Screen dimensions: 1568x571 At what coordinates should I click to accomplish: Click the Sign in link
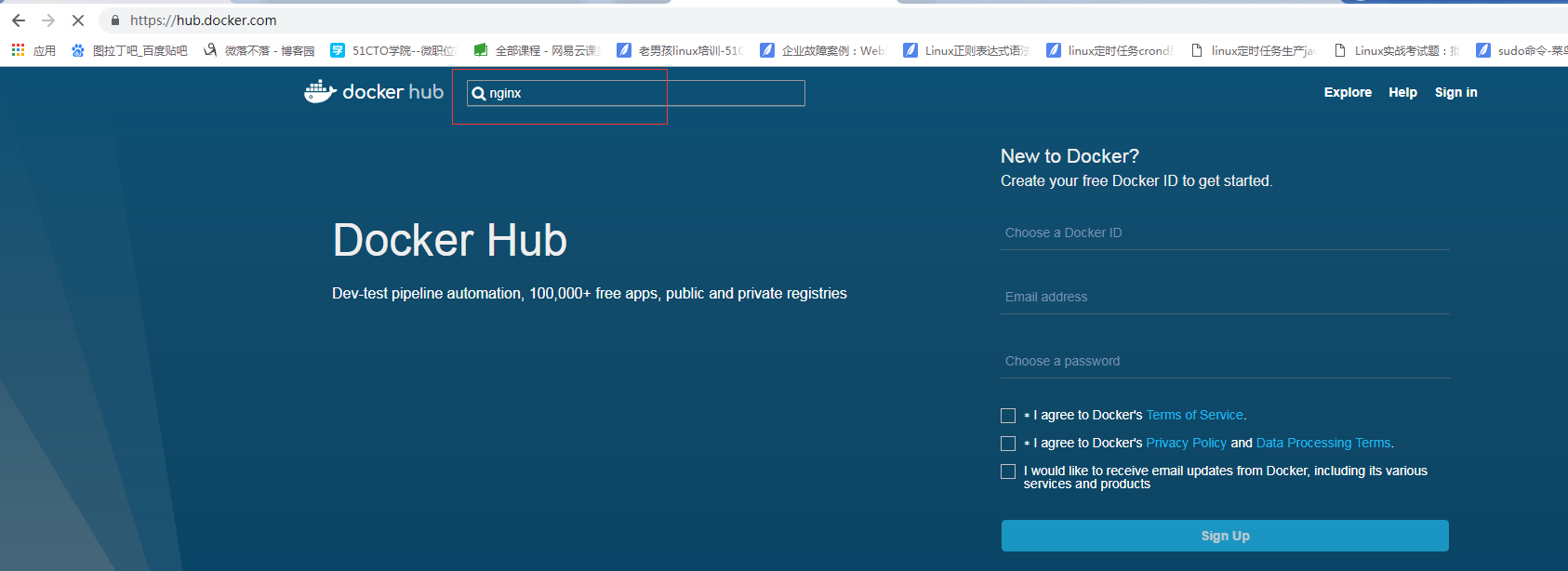click(x=1455, y=92)
